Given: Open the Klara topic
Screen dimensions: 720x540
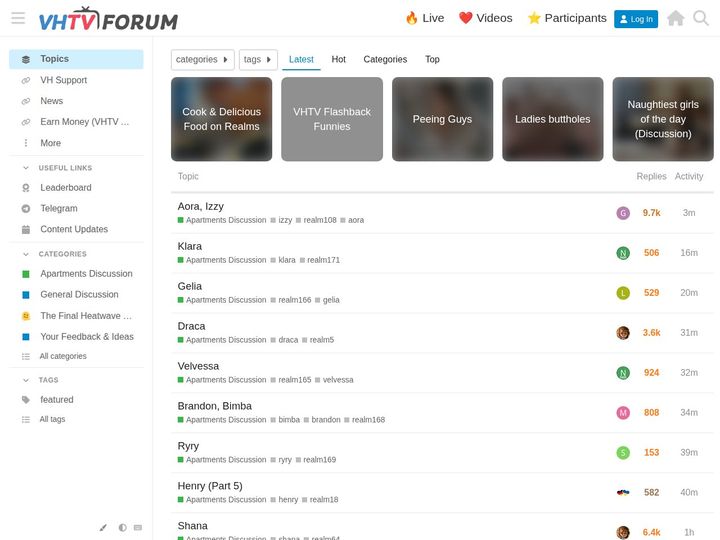Looking at the screenshot, I should [190, 247].
